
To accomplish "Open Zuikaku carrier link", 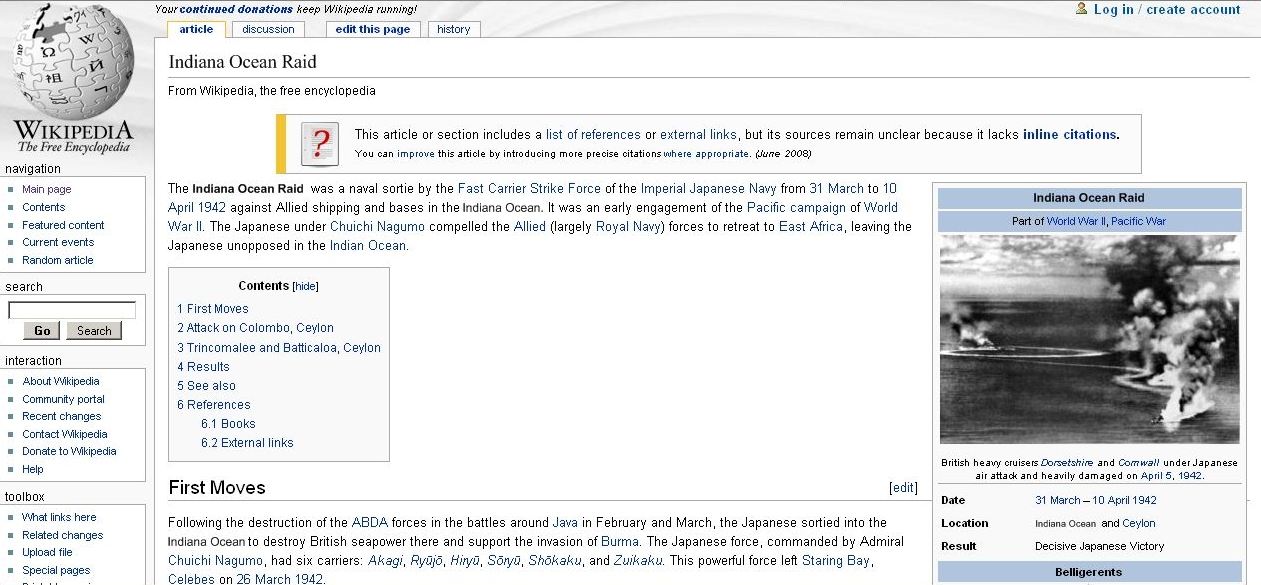I will pos(637,561).
